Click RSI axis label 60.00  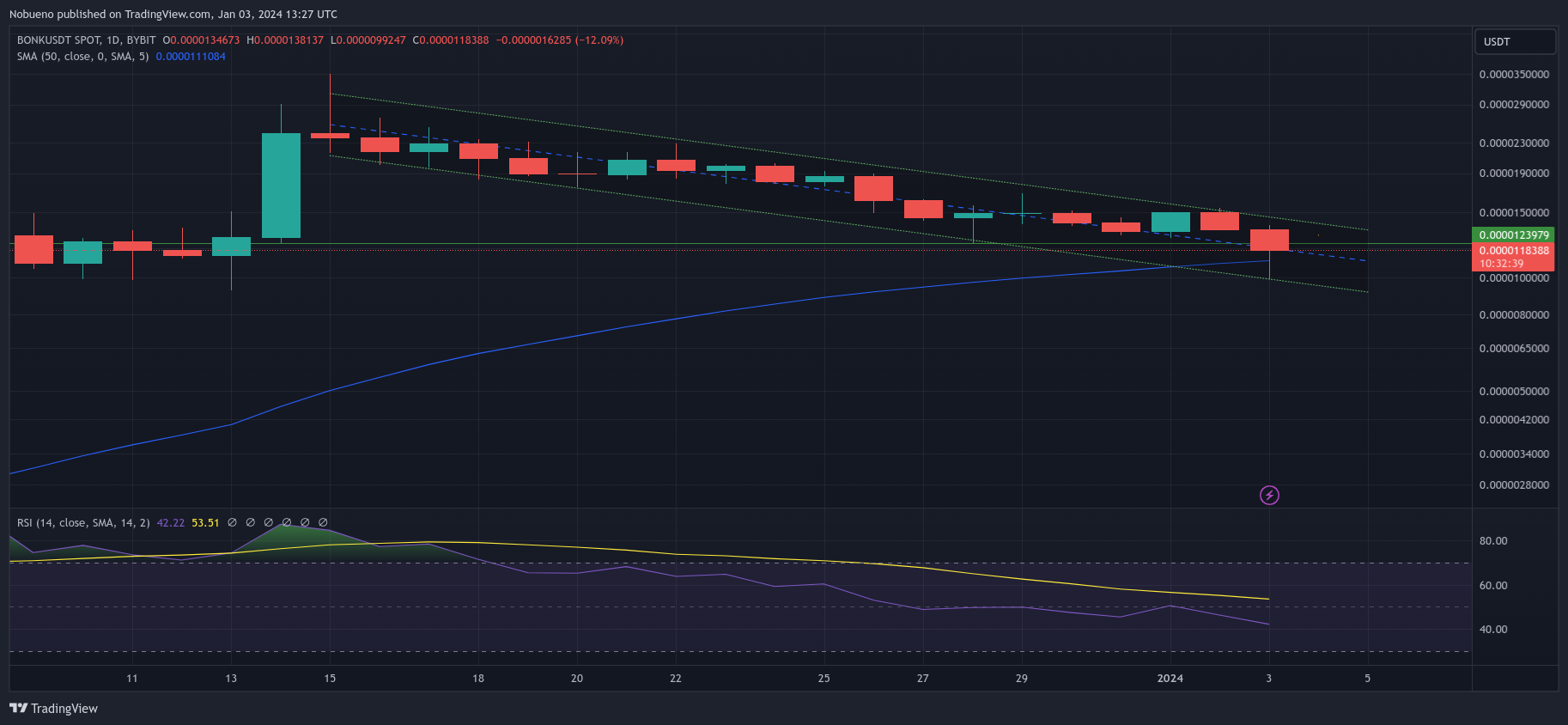(1493, 586)
